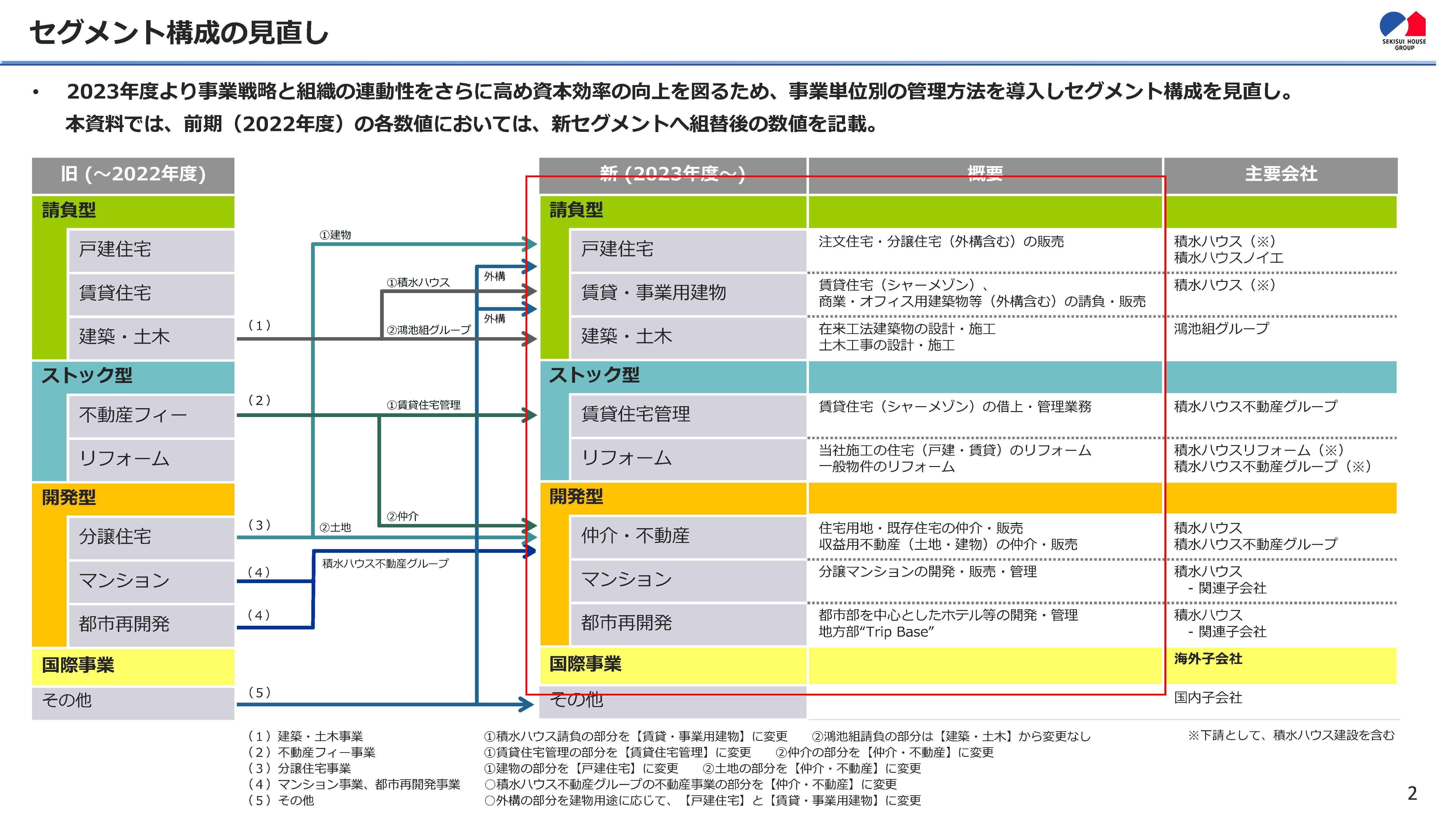
Task: Select footnote ○外構の部分を建物用途に応じて
Action: pyautogui.click(x=702, y=801)
